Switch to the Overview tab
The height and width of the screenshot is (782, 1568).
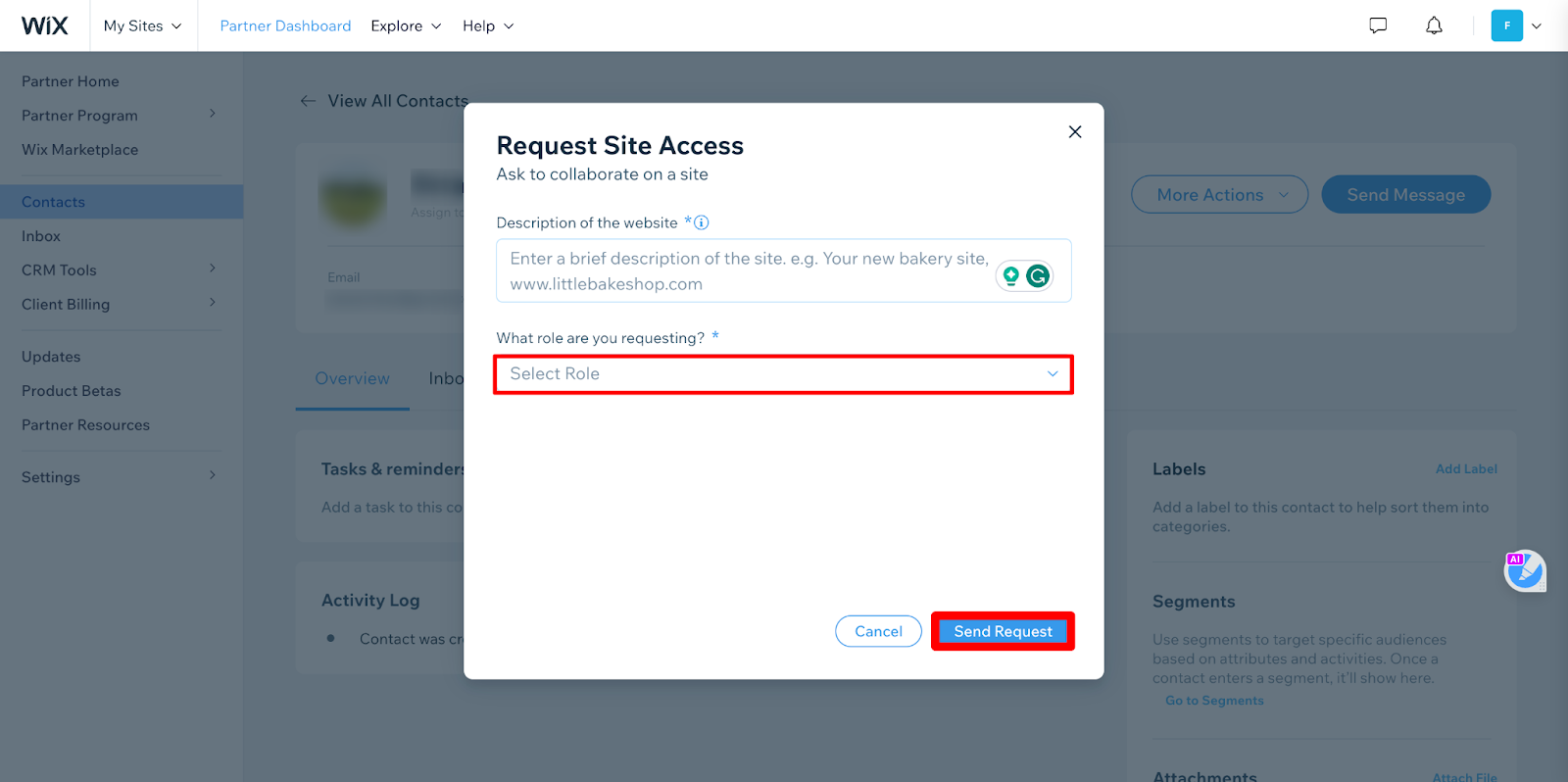(x=351, y=378)
